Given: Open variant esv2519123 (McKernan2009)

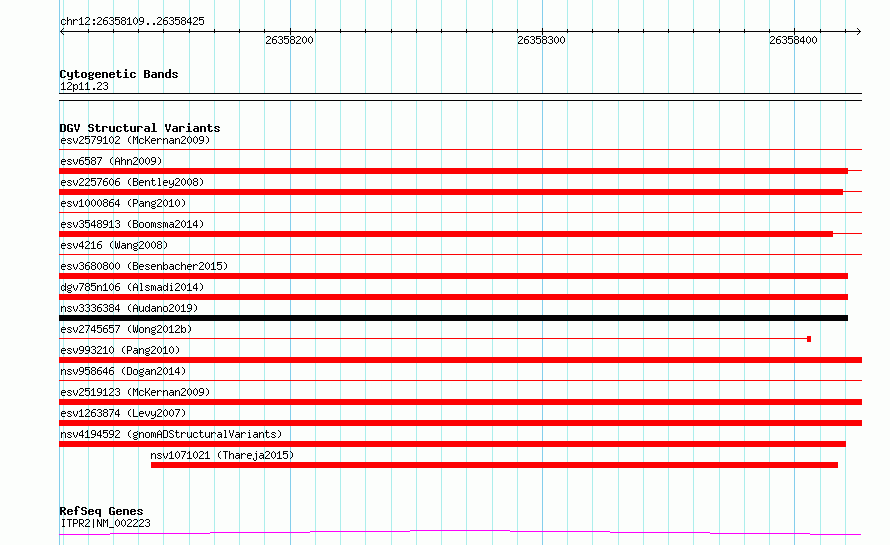Looking at the screenshot, I should tap(135, 392).
